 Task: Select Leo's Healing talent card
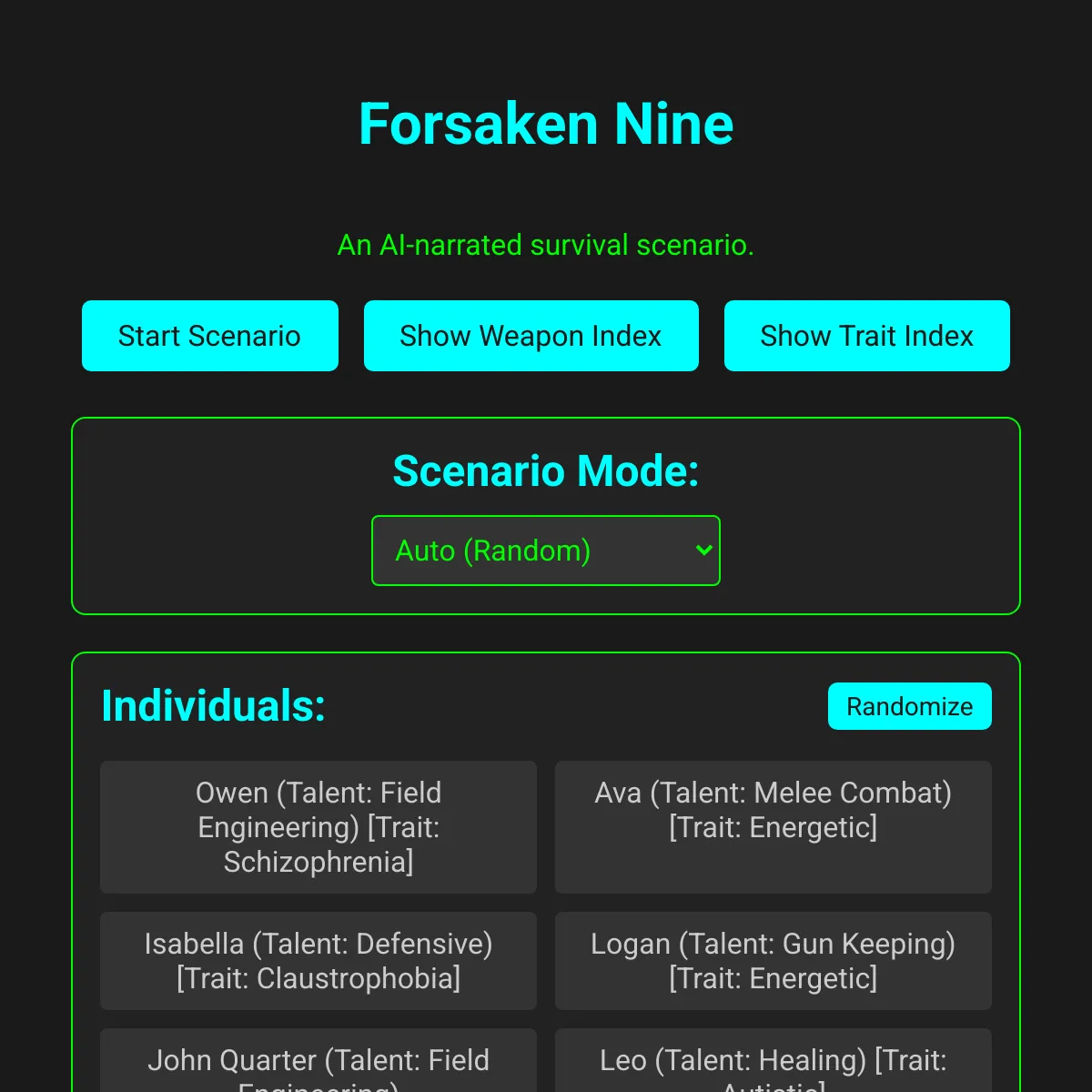tap(773, 1061)
